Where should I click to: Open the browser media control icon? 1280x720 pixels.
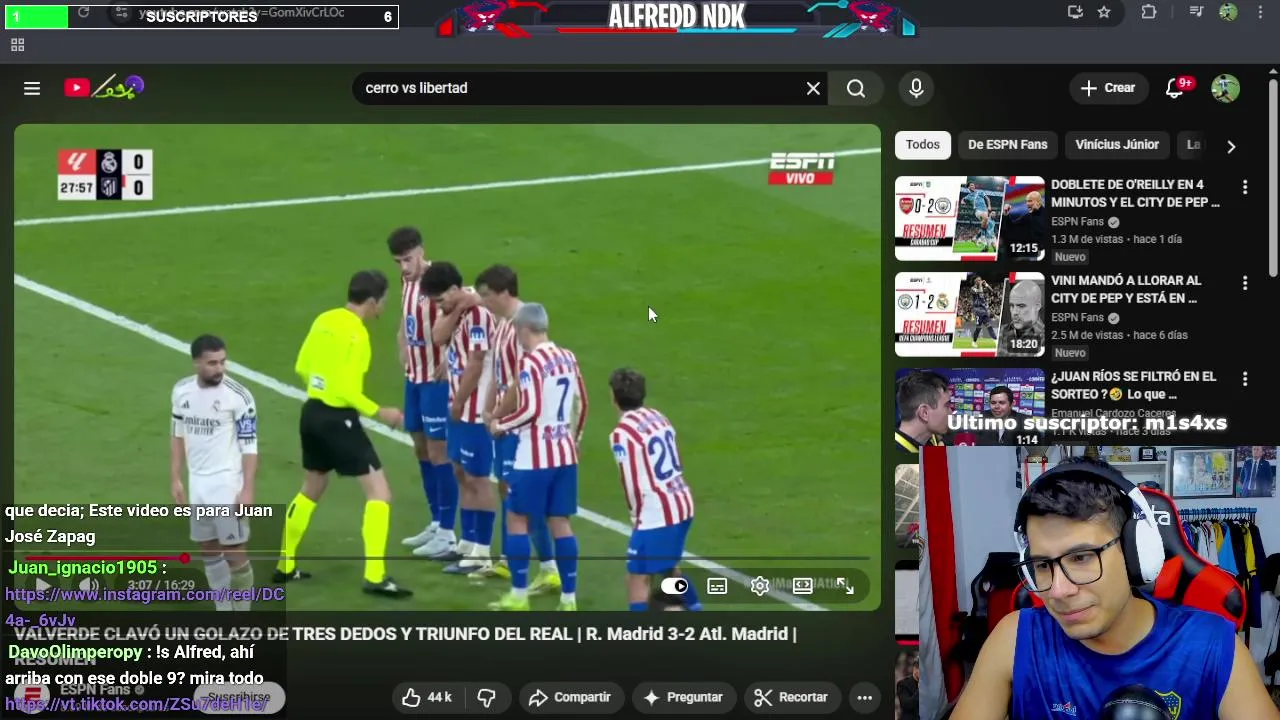point(1196,12)
